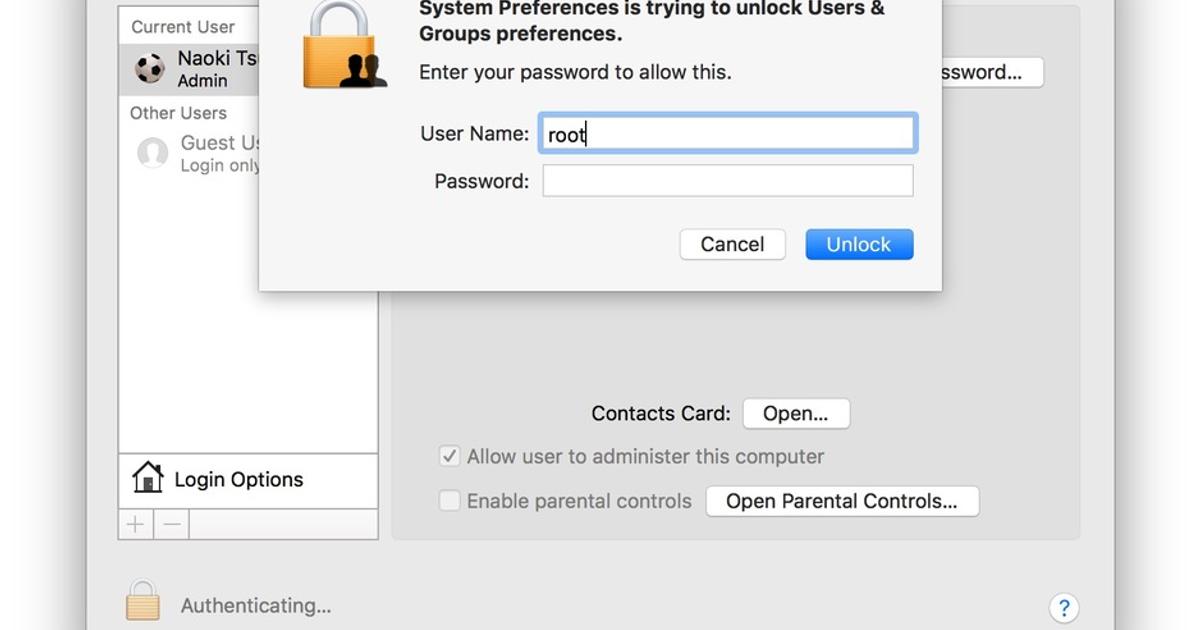Select the Naoki Admin user row
Viewport: 1200px width, 630px height.
pos(190,69)
